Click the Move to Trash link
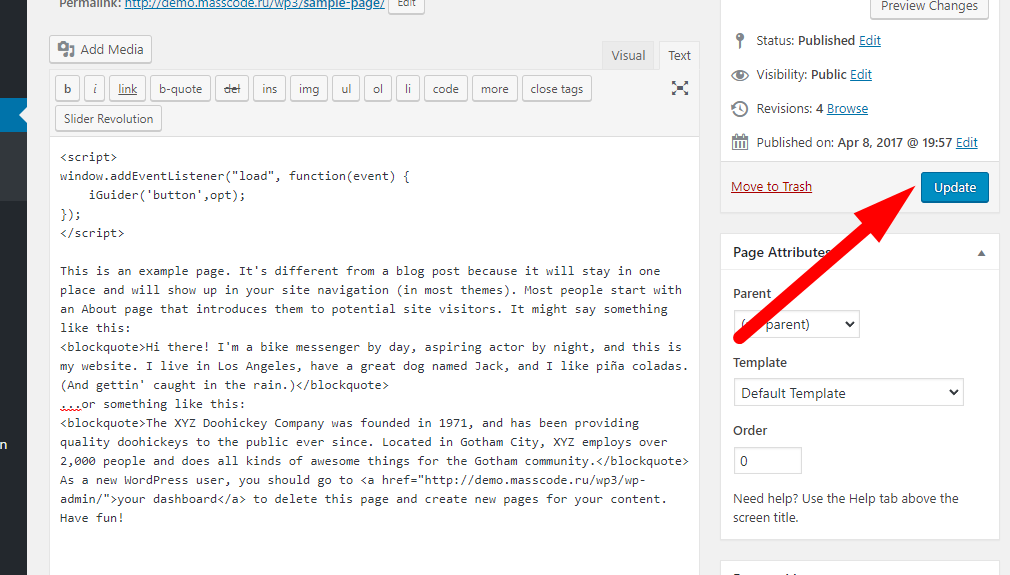1010x575 pixels. click(x=771, y=187)
